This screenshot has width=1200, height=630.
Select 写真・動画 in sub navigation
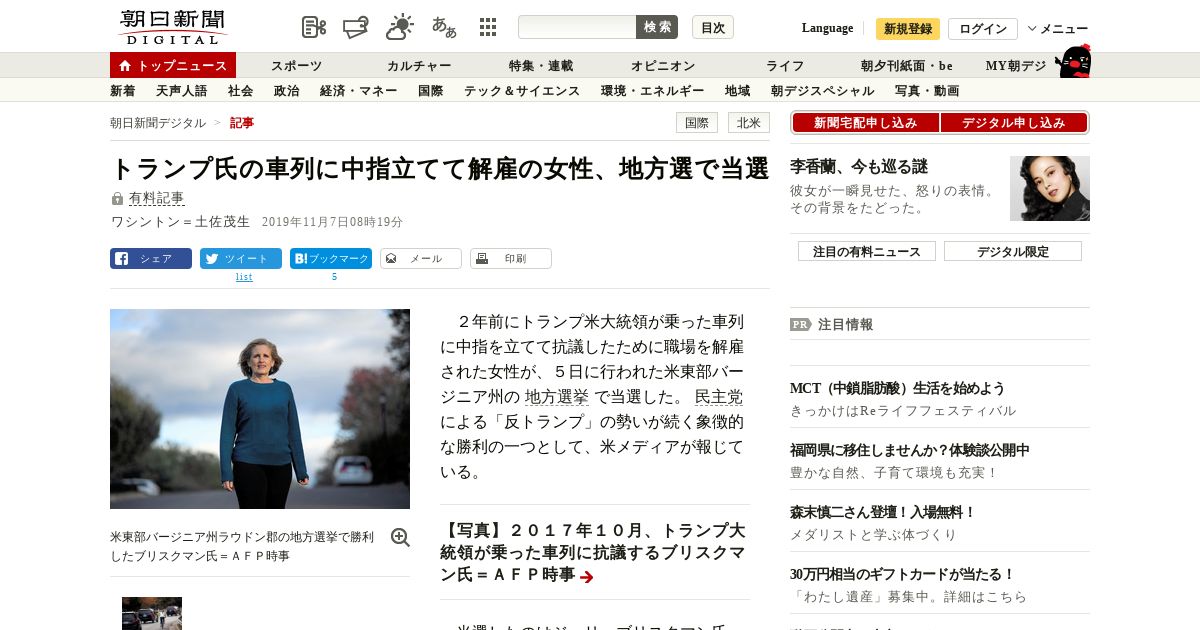(927, 91)
